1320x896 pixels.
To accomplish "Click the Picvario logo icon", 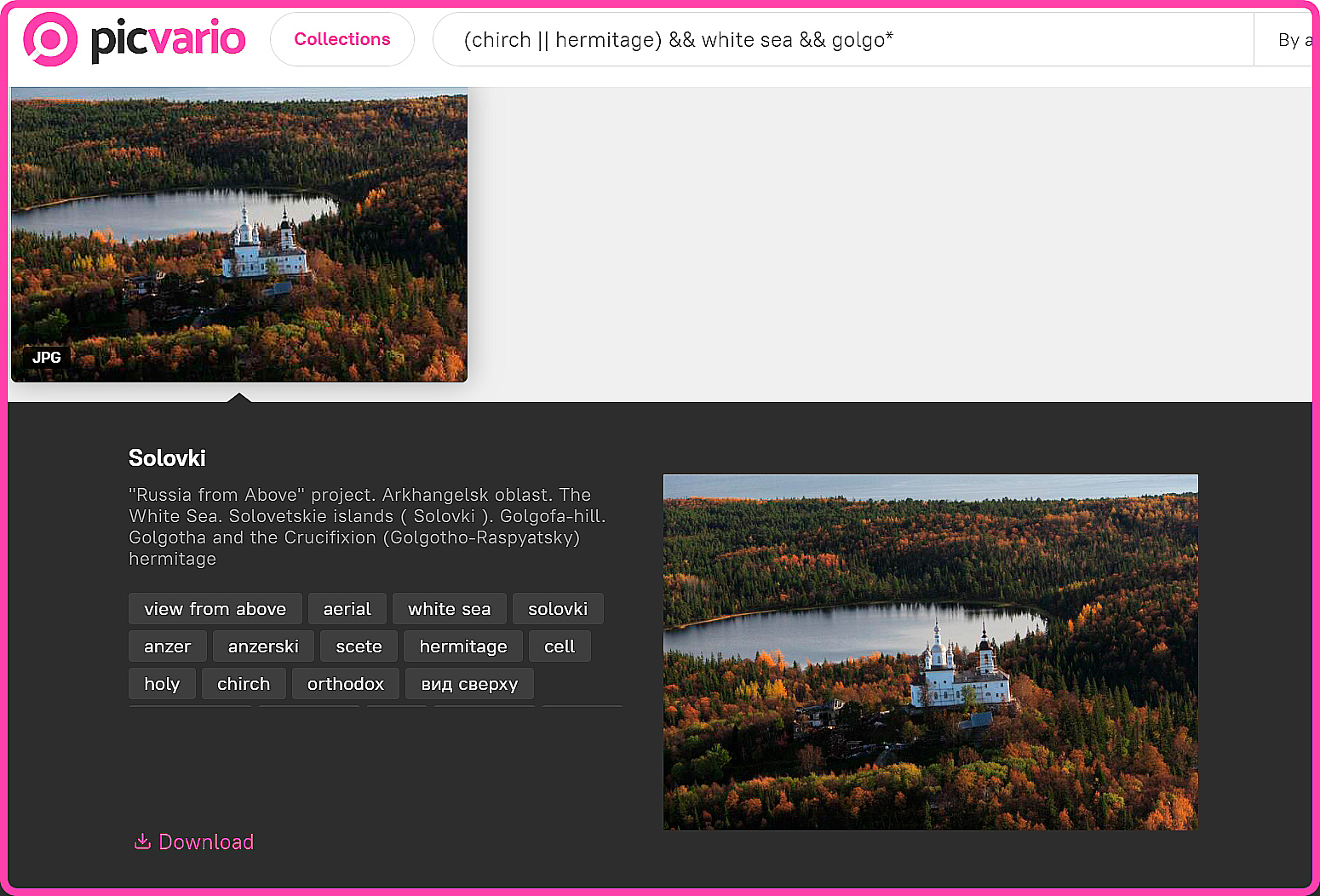I will tap(50, 39).
